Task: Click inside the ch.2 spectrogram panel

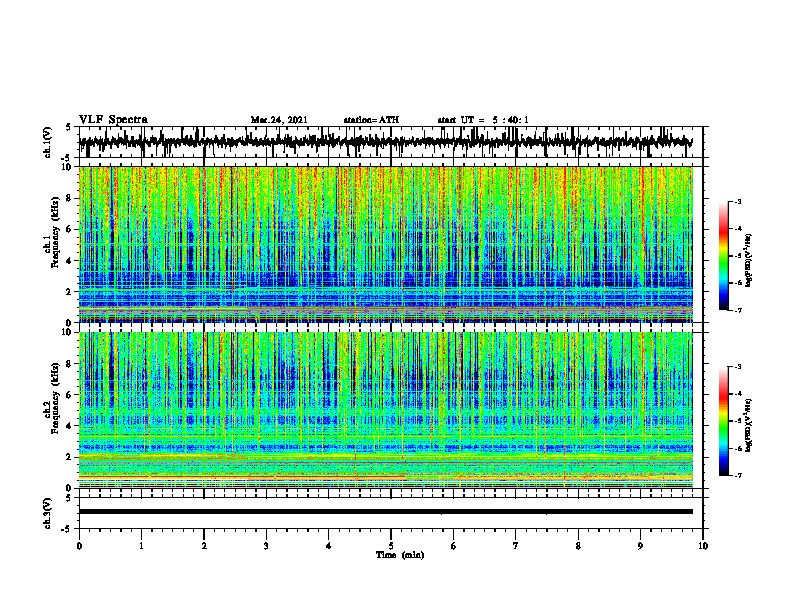Action: [x=385, y=410]
